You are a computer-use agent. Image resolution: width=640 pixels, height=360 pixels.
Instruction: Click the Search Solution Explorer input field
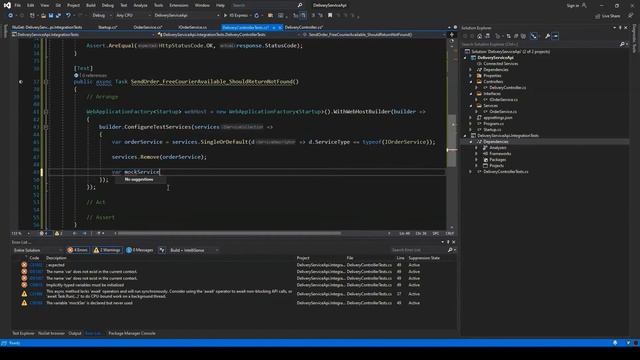coord(539,44)
